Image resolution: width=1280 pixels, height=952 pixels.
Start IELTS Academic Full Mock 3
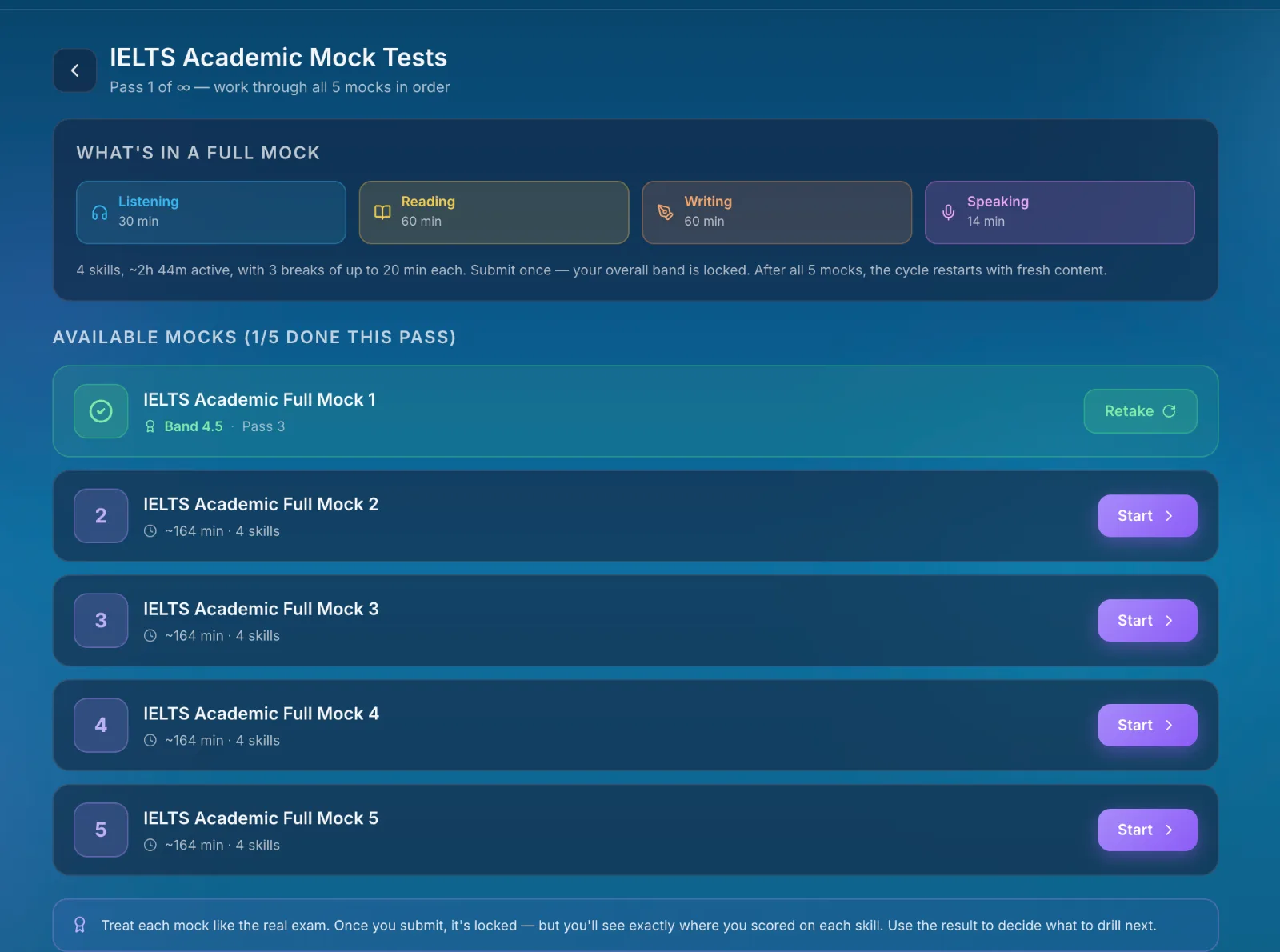click(1147, 621)
